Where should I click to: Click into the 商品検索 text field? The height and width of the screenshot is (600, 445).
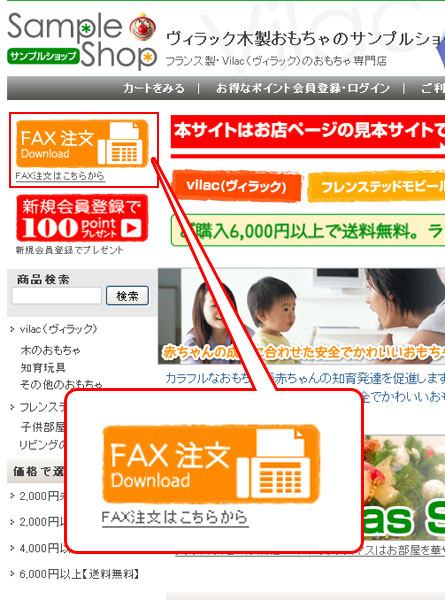point(57,296)
